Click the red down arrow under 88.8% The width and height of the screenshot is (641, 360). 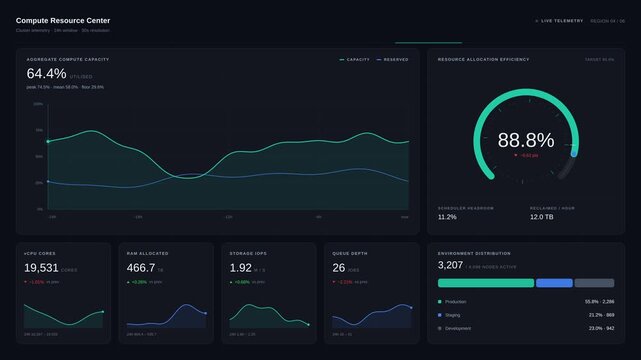[x=515, y=155]
